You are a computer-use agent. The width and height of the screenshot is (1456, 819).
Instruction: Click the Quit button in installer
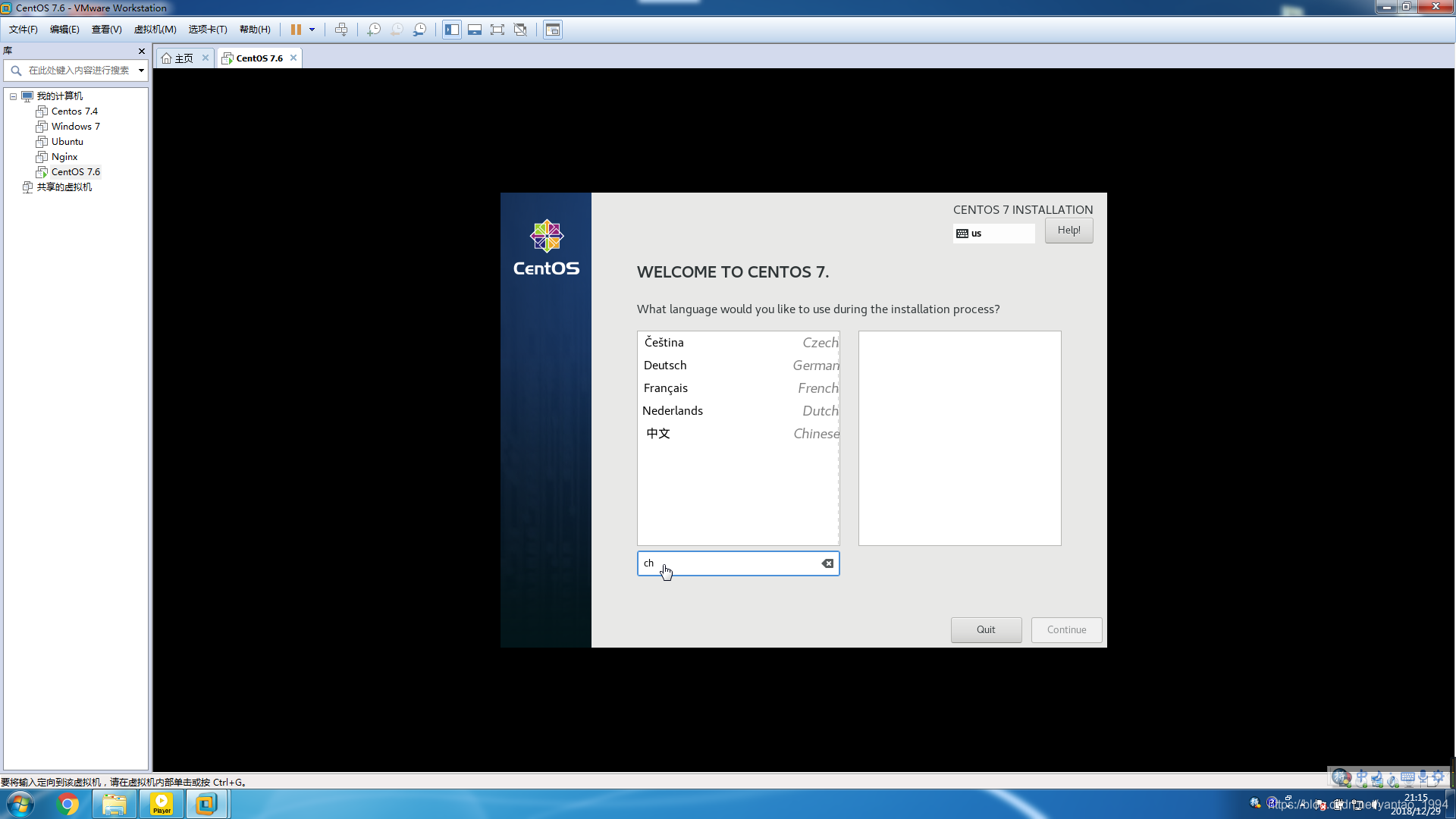pos(986,630)
